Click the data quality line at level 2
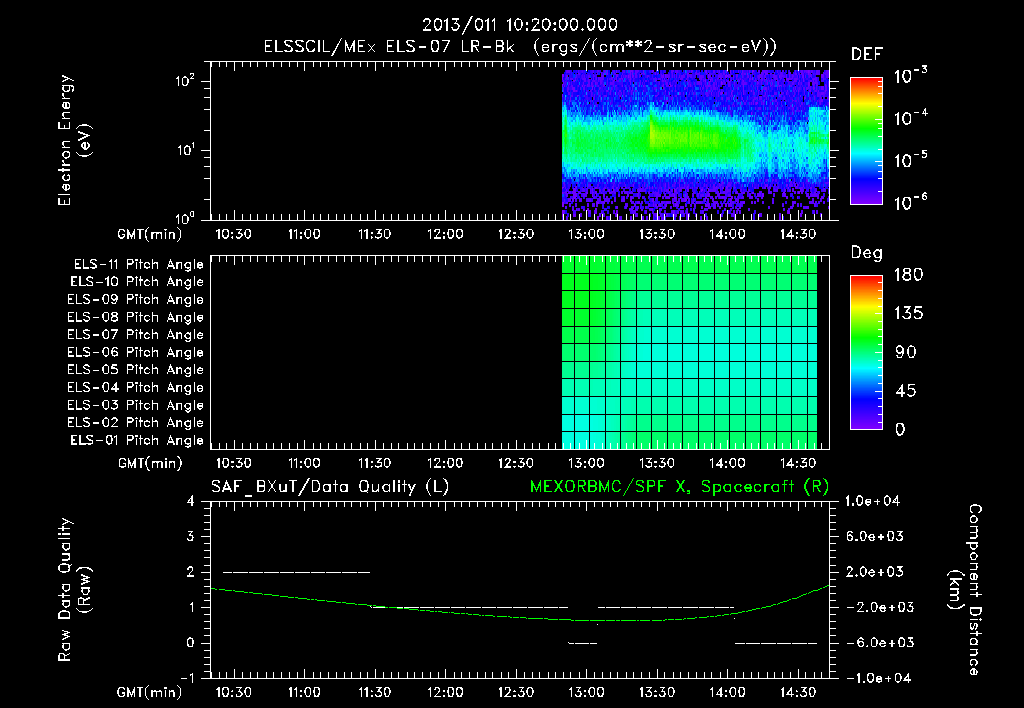The height and width of the screenshot is (708, 1024). click(296, 572)
